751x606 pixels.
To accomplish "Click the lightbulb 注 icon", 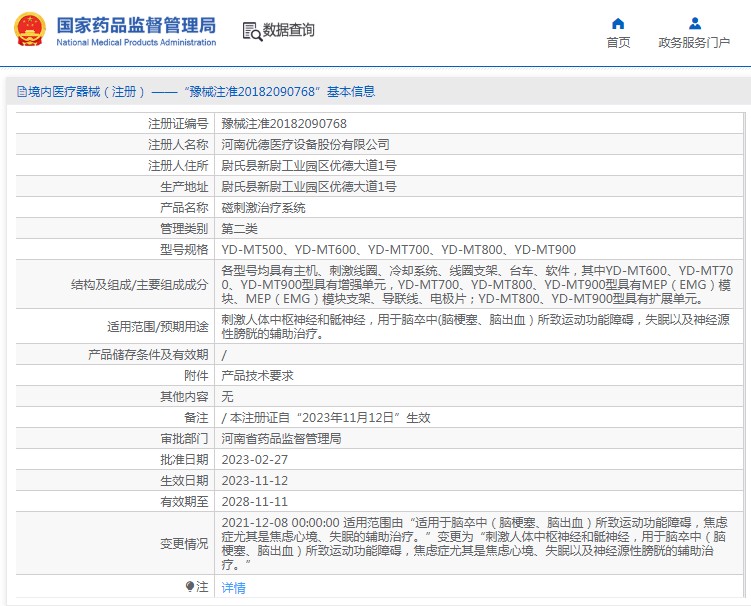I will point(190,587).
